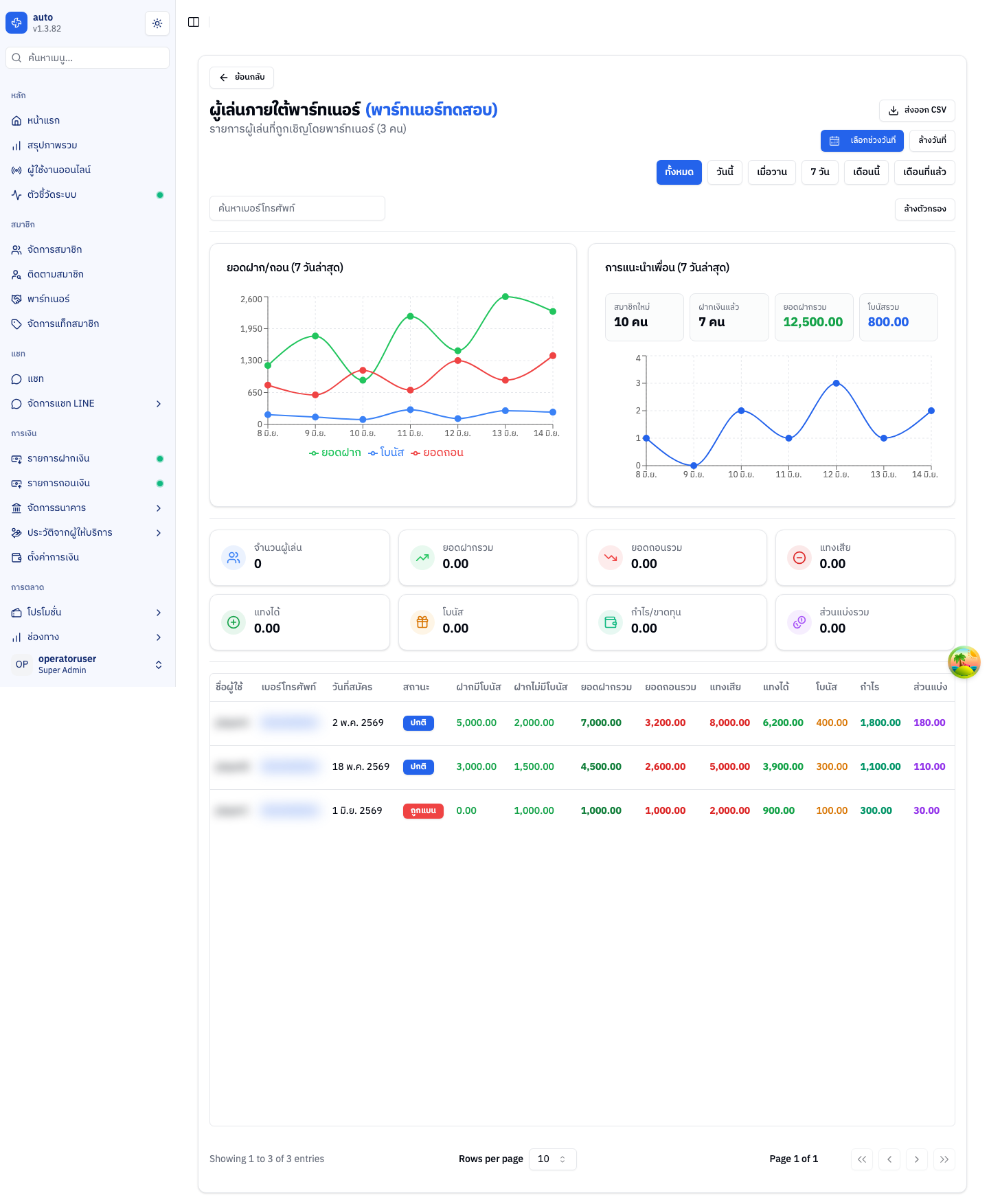Viewport: 989px width, 1204px height.
Task: Click the โบนัส gift icon
Action: [422, 622]
